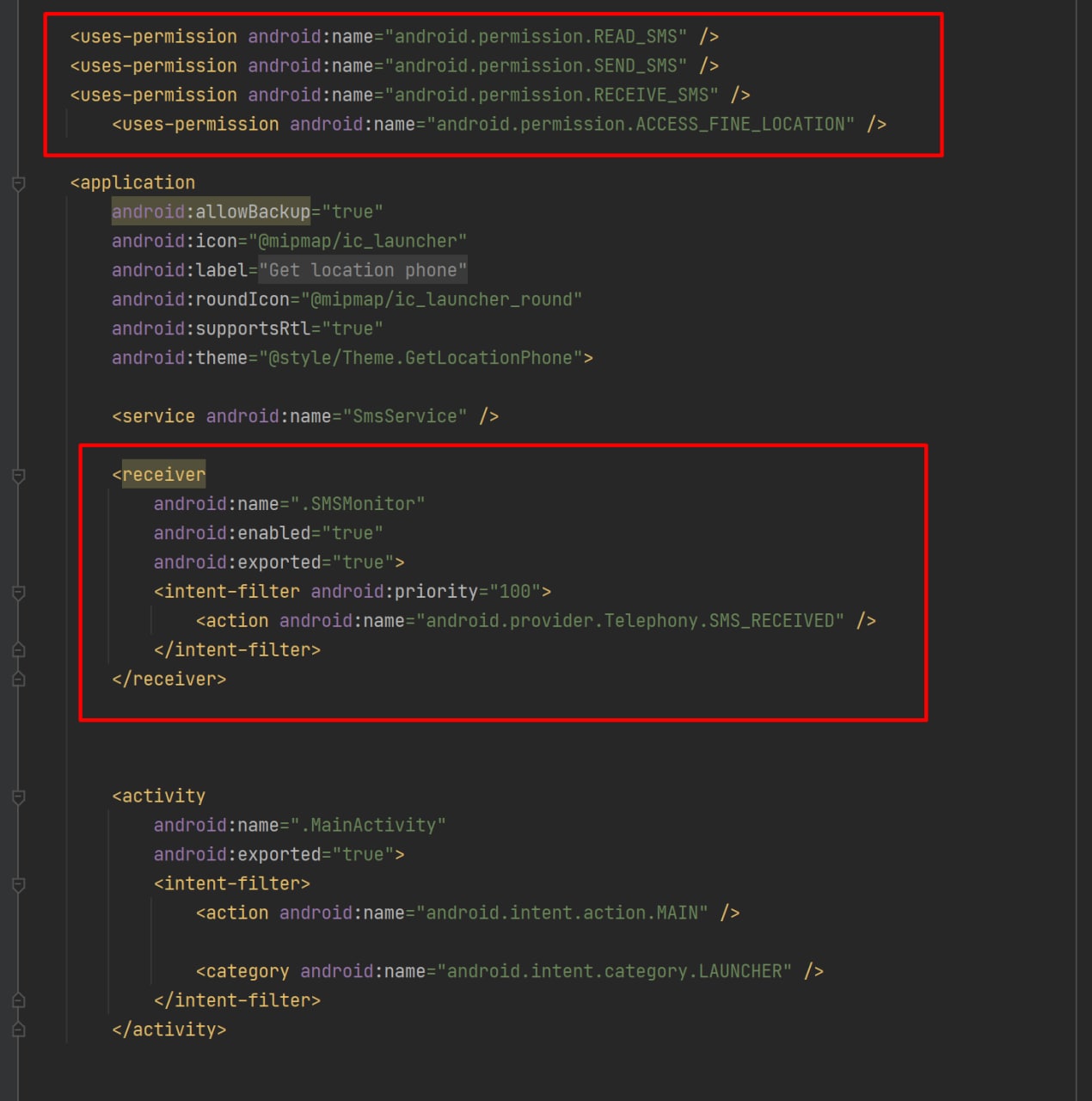The image size is (1092, 1101).
Task: Click the Telephony.SMS_RECEIVED action line
Action: [x=536, y=621]
